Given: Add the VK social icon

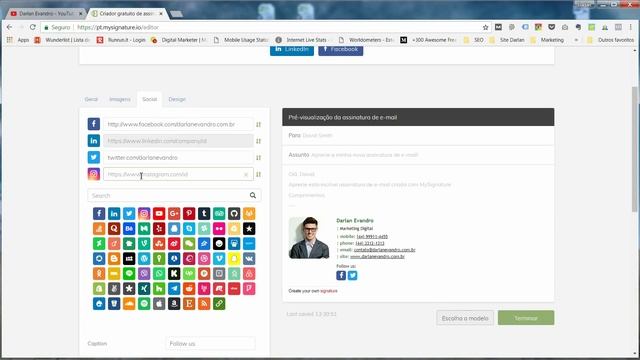Looking at the screenshot, I should click(249, 259).
